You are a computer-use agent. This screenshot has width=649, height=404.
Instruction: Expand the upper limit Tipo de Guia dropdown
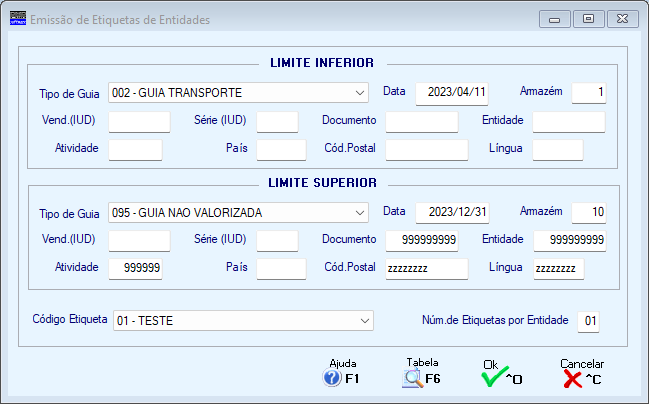click(x=360, y=213)
